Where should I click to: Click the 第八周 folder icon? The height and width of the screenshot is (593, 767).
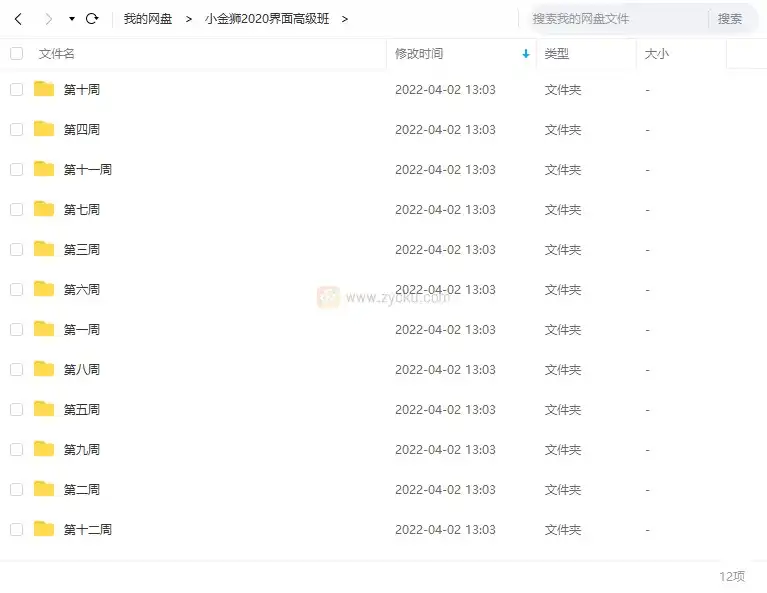tap(44, 368)
